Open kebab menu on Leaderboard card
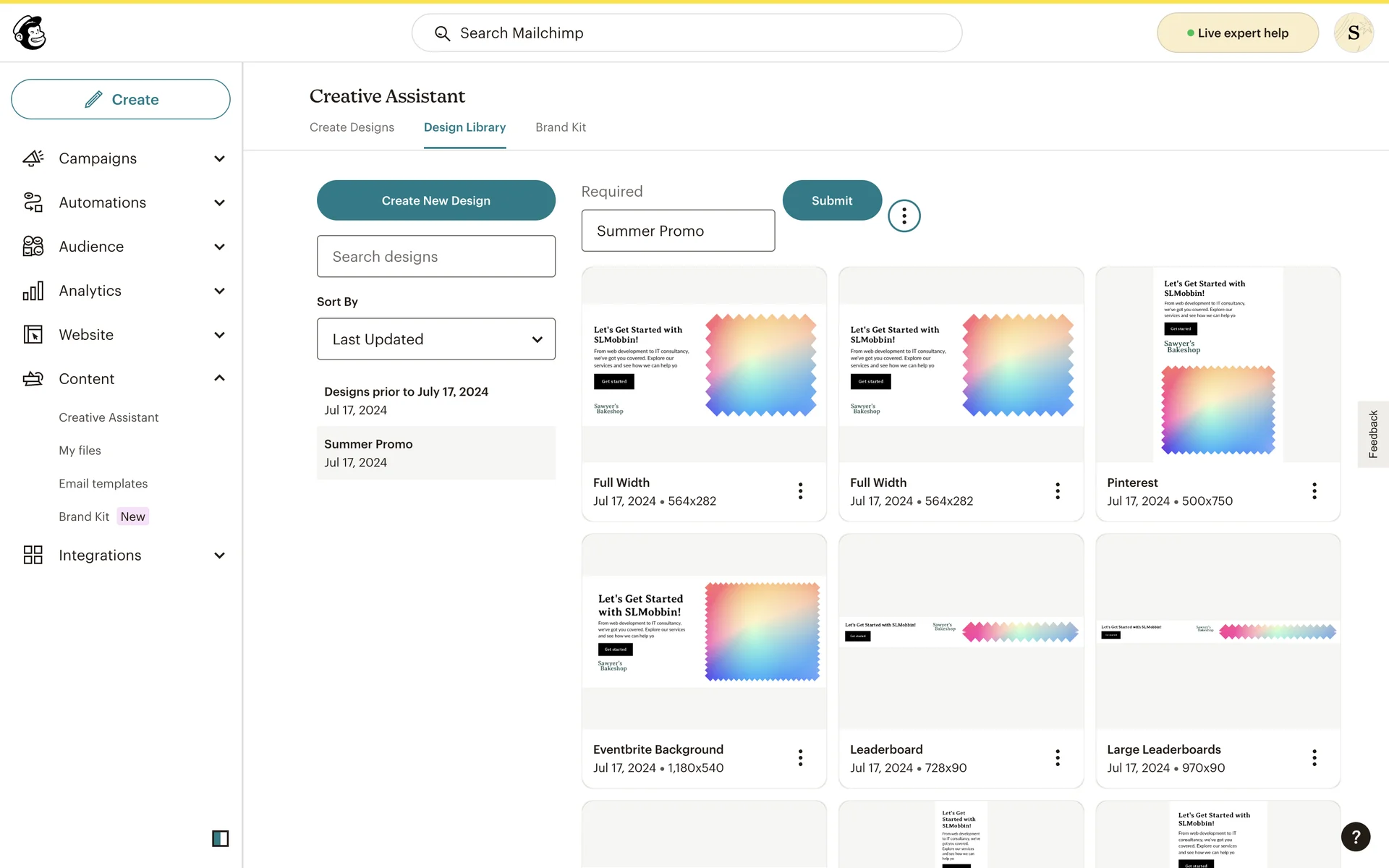Image resolution: width=1389 pixels, height=868 pixels. click(x=1057, y=757)
